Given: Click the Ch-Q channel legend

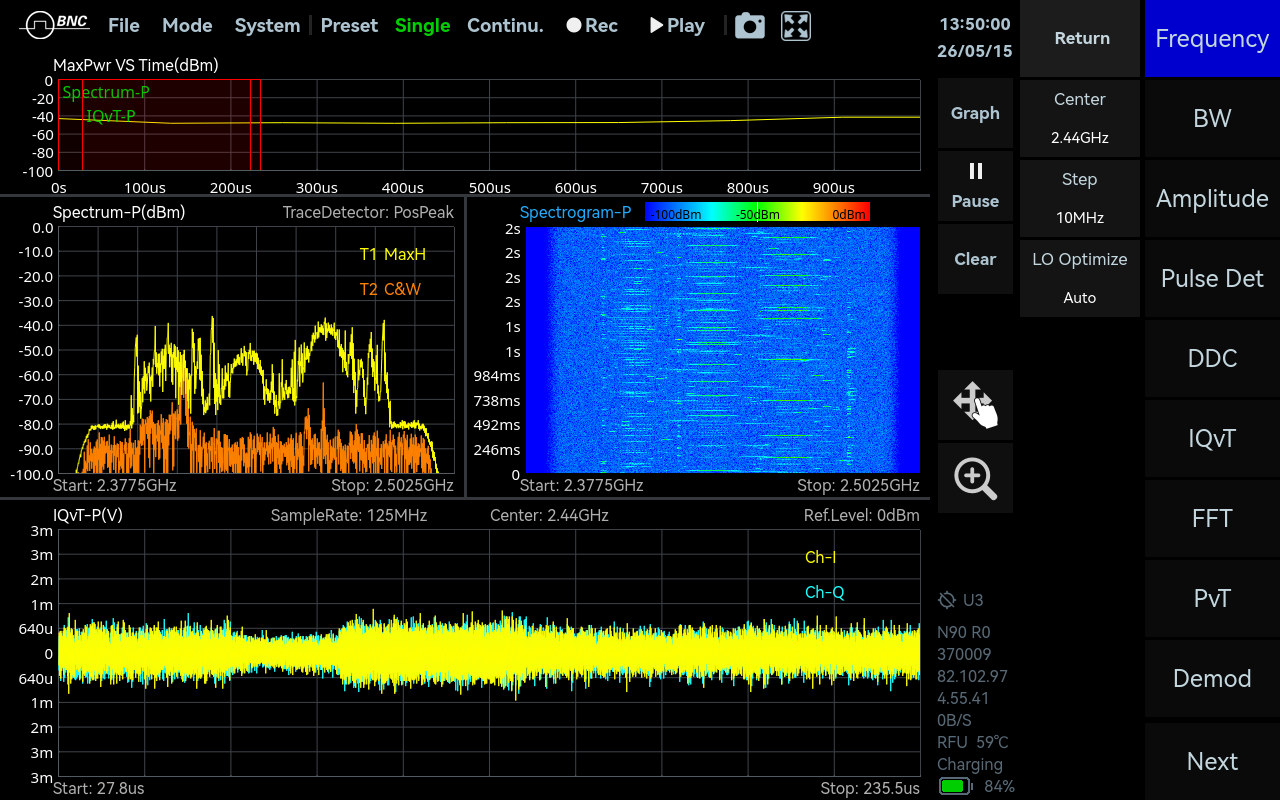Looking at the screenshot, I should (825, 592).
